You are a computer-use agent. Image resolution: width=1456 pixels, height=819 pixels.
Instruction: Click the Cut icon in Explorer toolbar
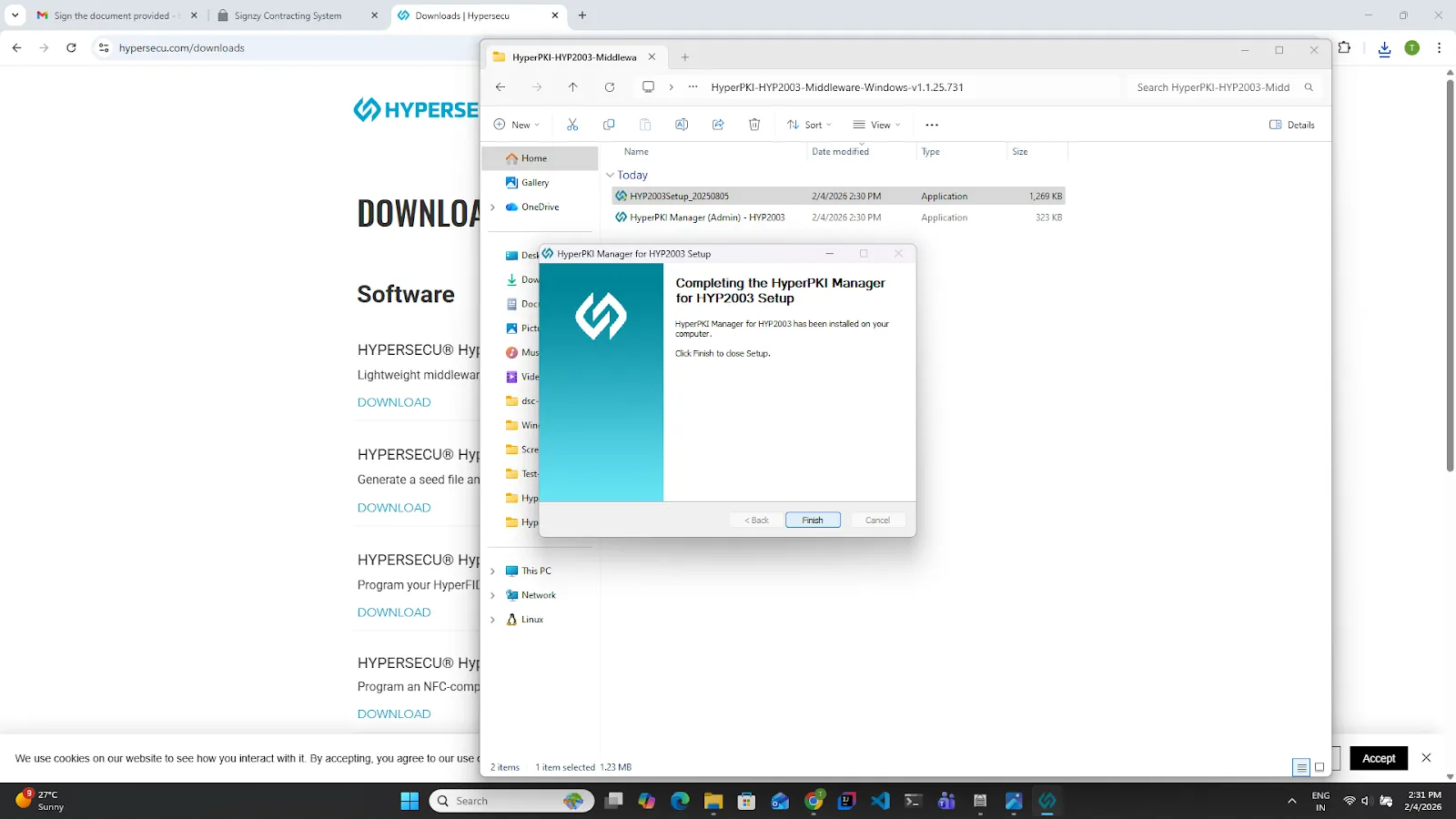[x=572, y=125]
